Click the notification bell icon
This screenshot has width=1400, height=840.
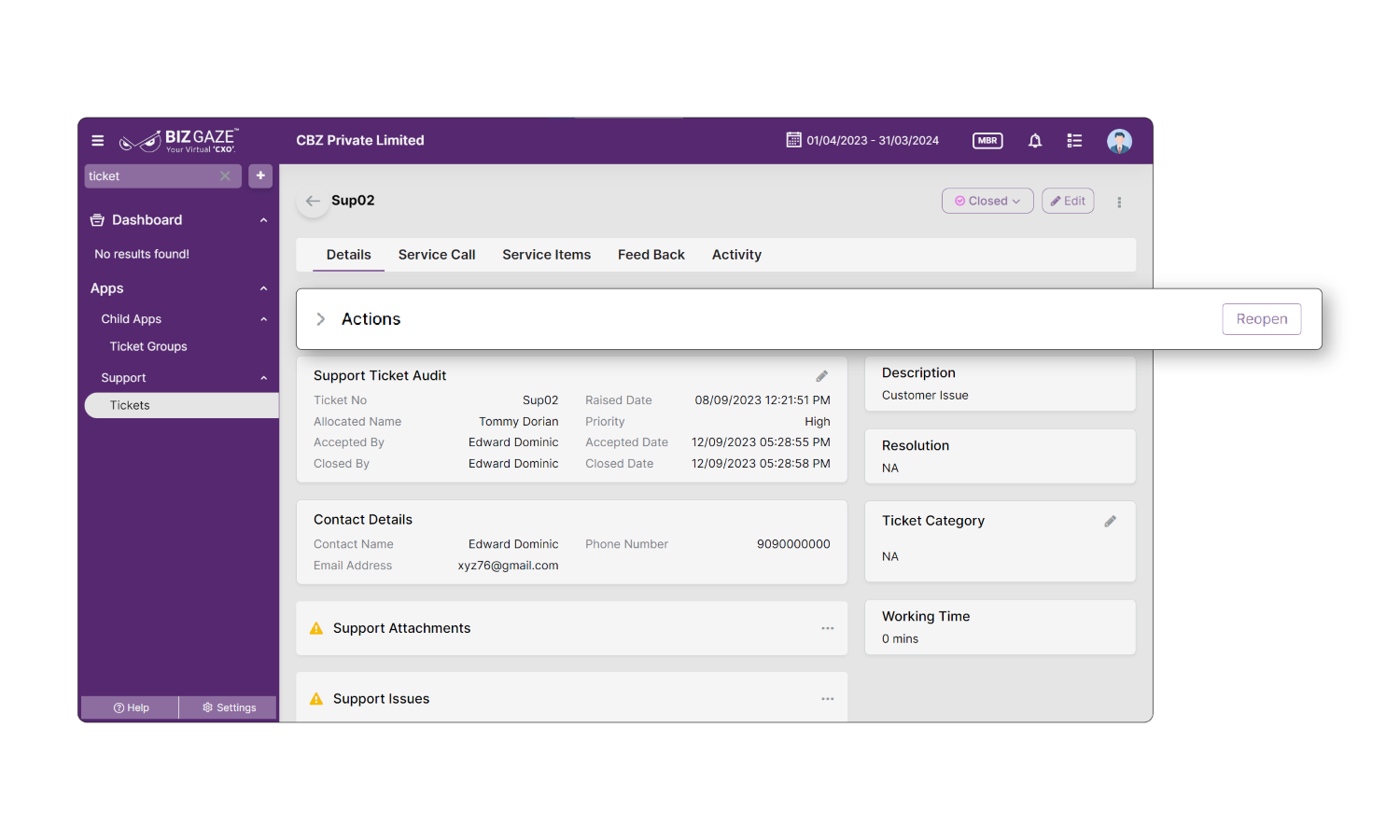click(x=1035, y=141)
